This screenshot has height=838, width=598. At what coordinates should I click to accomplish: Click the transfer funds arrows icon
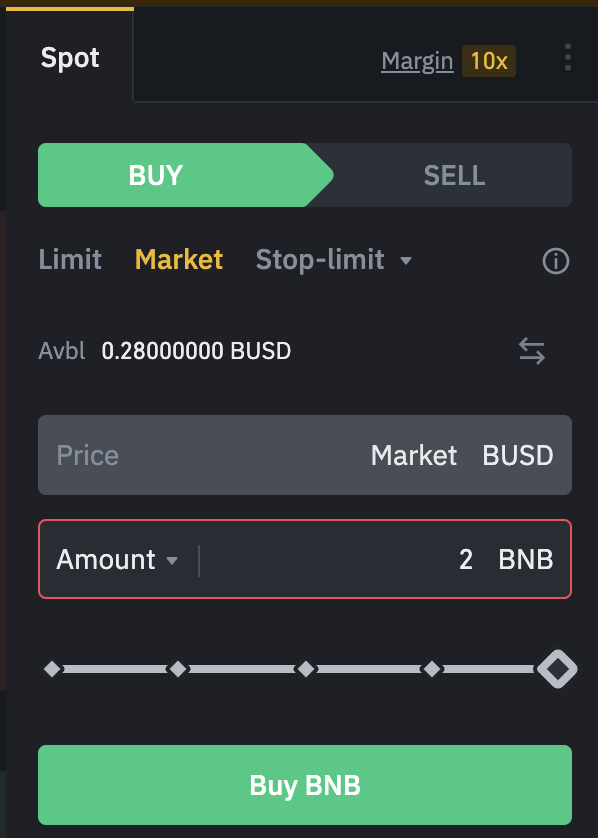point(532,351)
